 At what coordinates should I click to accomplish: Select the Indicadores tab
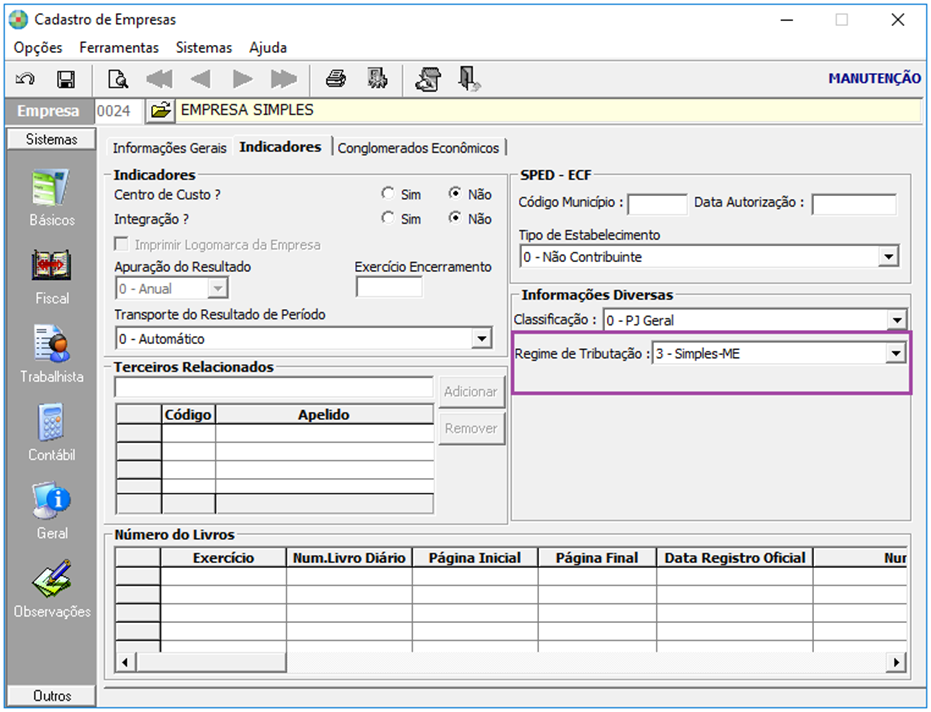click(280, 147)
